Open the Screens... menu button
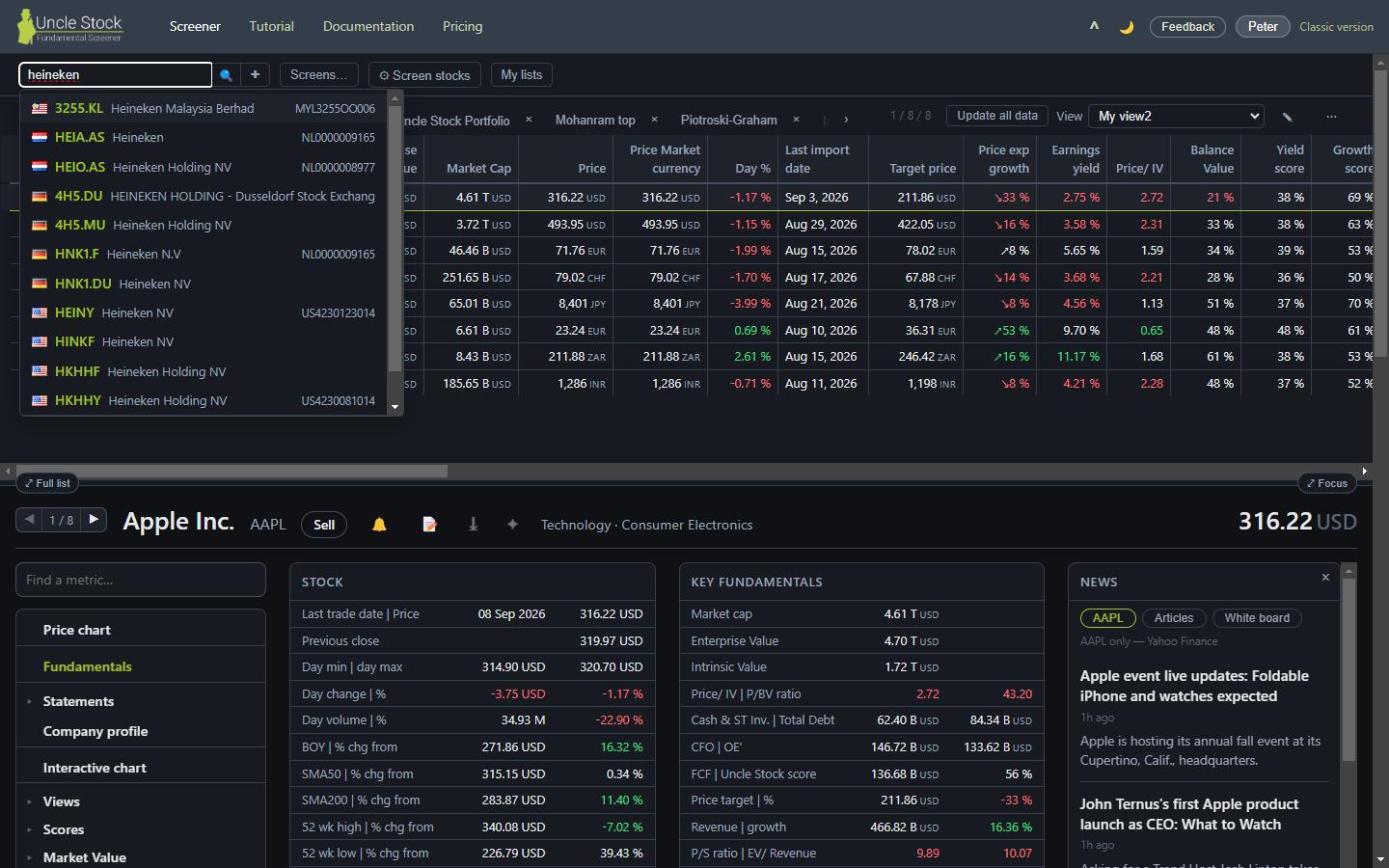This screenshot has height=868, width=1389. coord(319,75)
